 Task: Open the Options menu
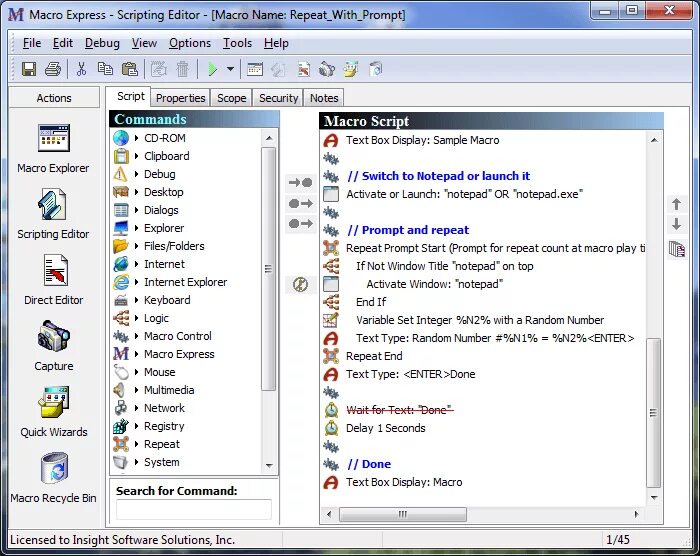[x=190, y=43]
